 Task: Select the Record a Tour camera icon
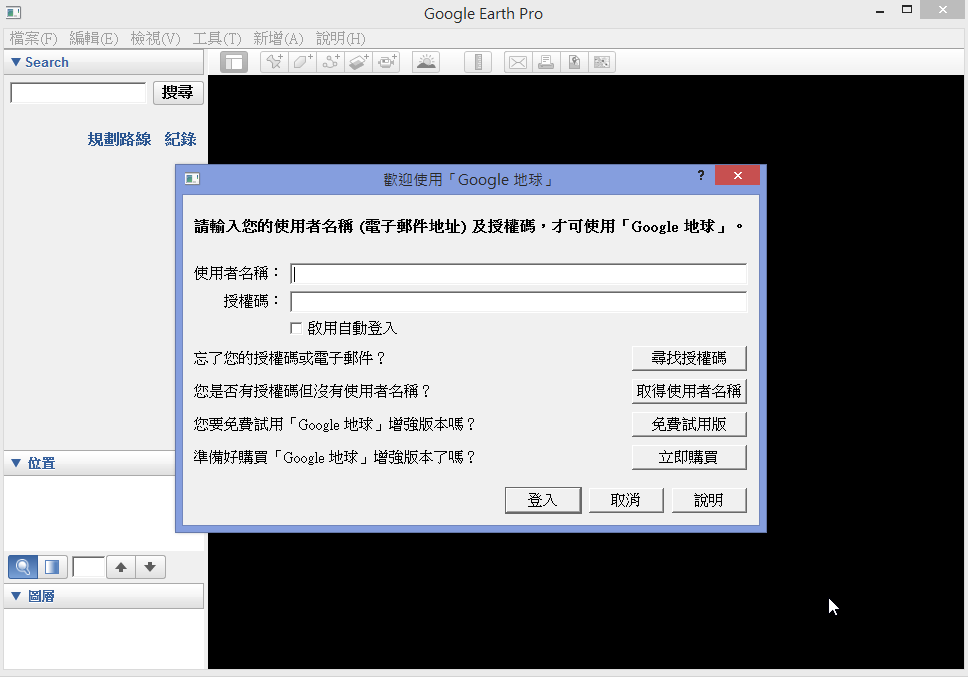tap(387, 62)
